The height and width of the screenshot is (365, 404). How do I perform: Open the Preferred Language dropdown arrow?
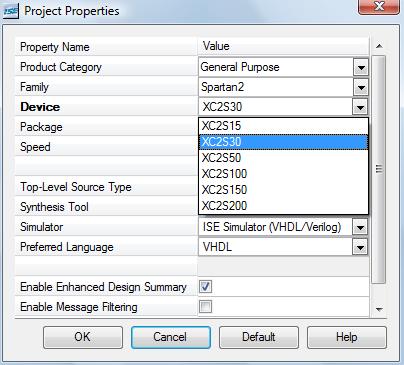point(360,247)
